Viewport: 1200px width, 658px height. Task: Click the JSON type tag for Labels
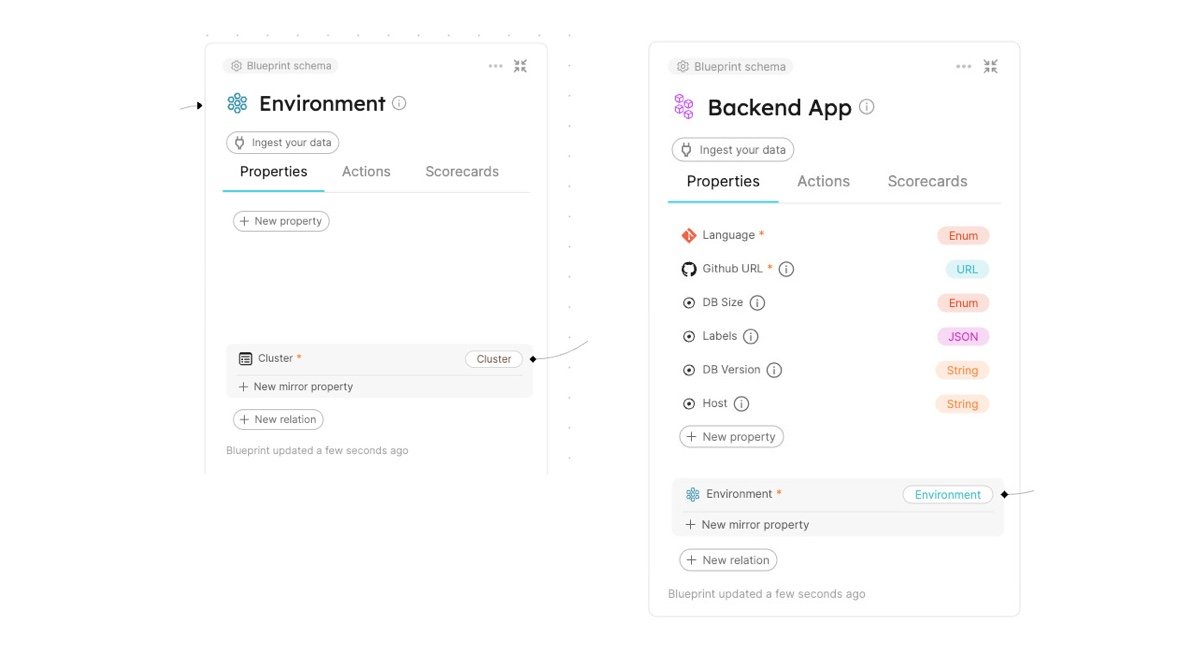(x=963, y=337)
